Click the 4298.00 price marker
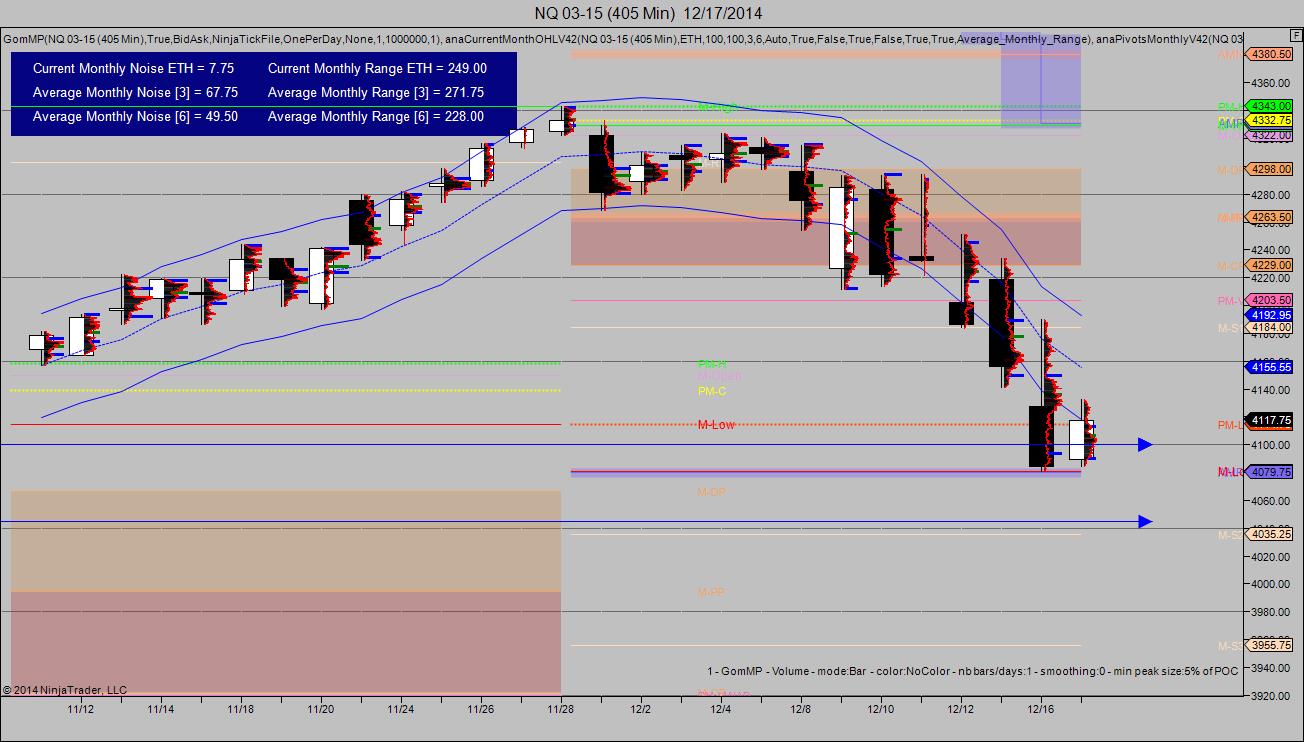The height and width of the screenshot is (742, 1304). click(1270, 170)
